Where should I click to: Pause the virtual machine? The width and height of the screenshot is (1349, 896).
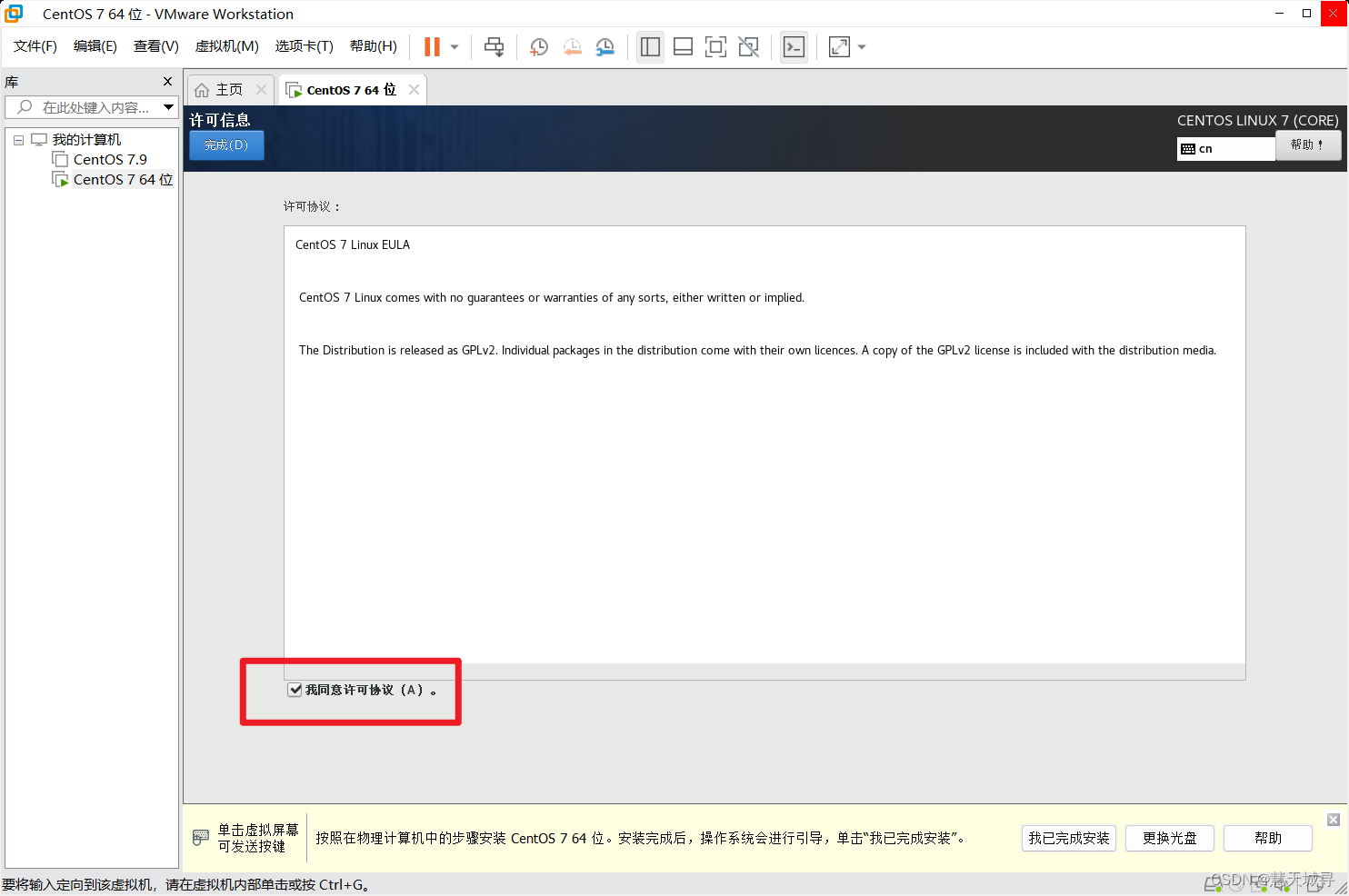coord(432,47)
